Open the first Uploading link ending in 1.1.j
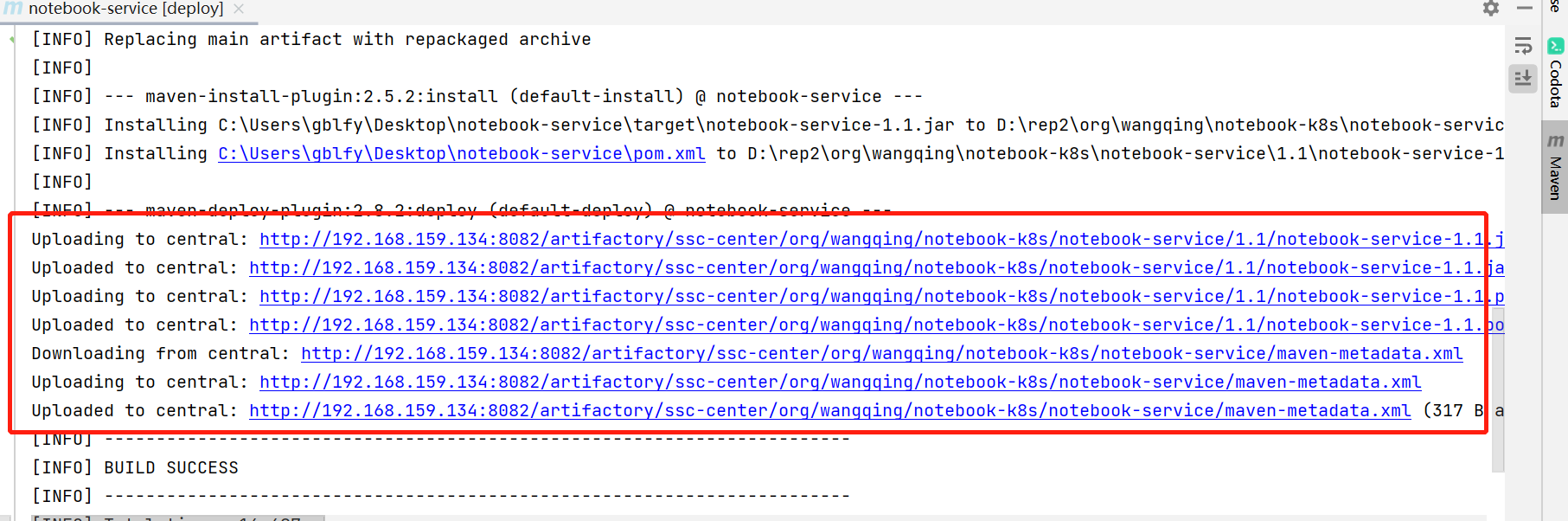This screenshot has height=521, width=1568. [882, 239]
